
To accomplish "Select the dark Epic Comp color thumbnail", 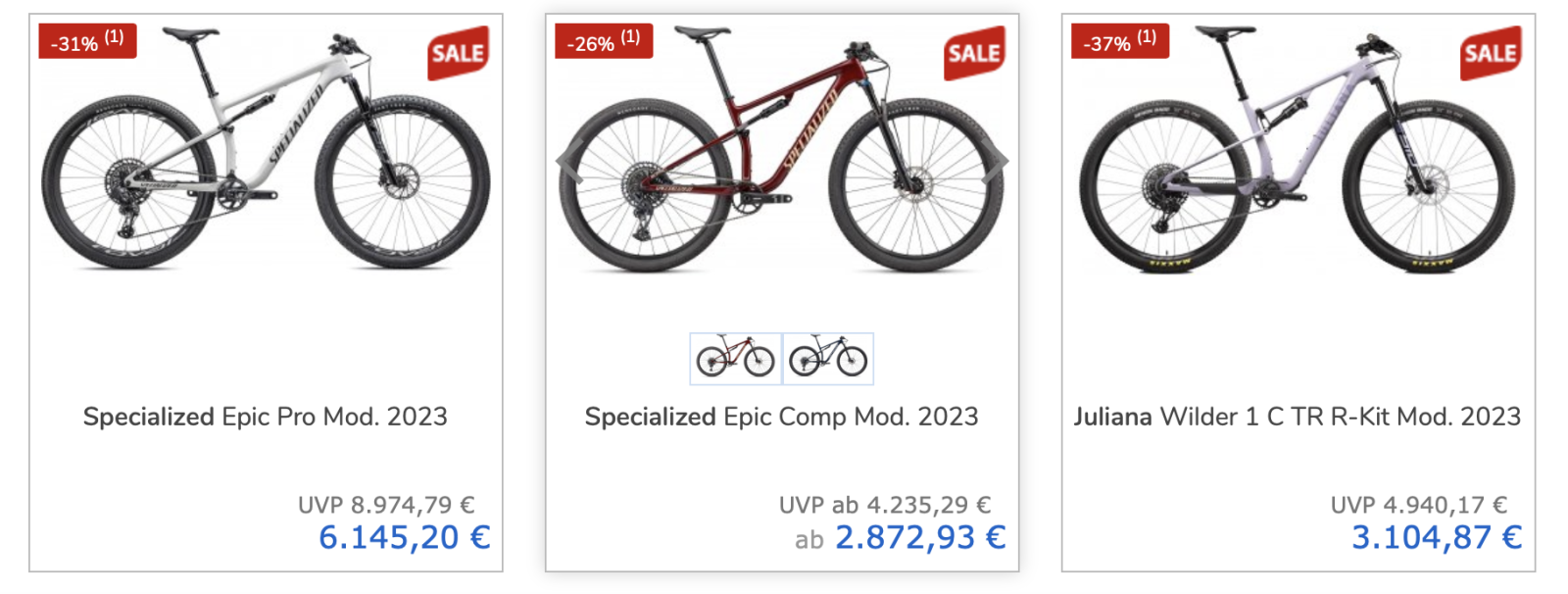I will [828, 359].
